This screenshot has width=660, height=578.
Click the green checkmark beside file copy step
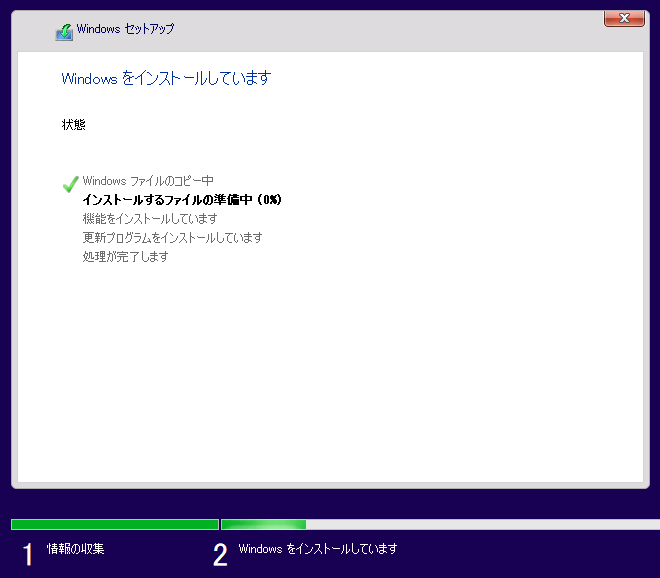coord(71,184)
